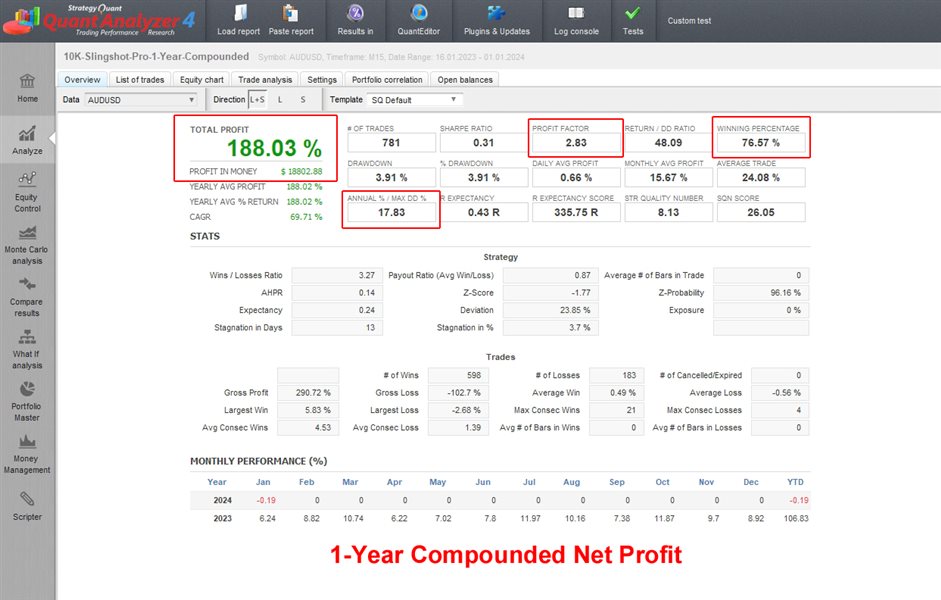
Task: Click the Stagnation in Days value 13
Action: [337, 328]
